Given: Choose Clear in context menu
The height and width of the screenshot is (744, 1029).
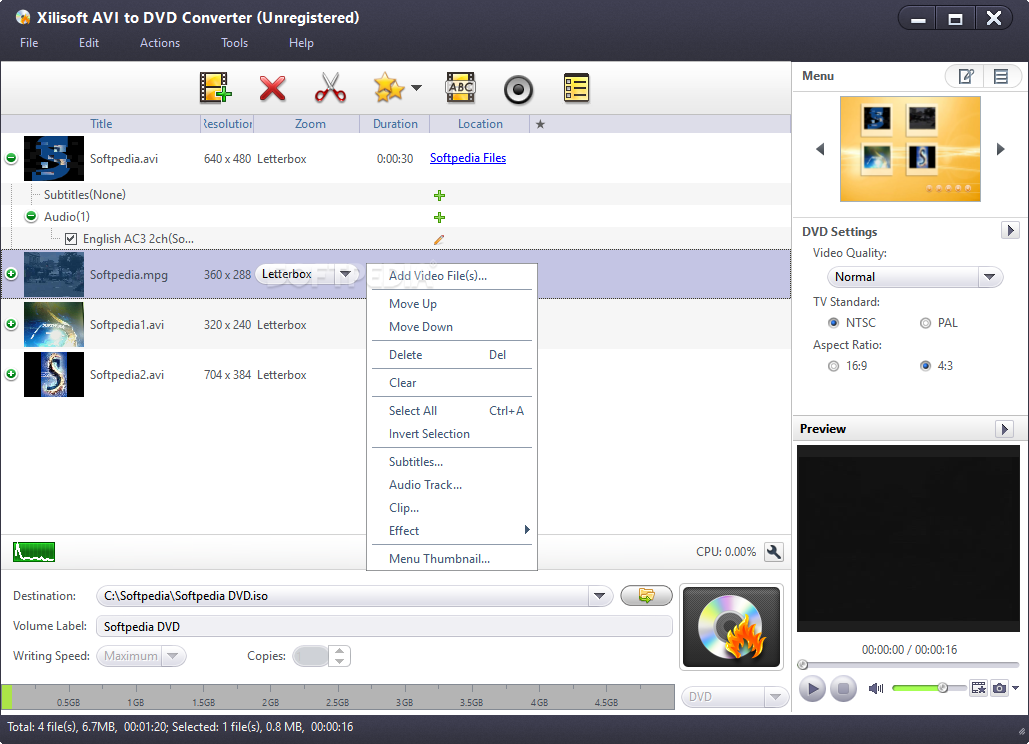Looking at the screenshot, I should (452, 383).
